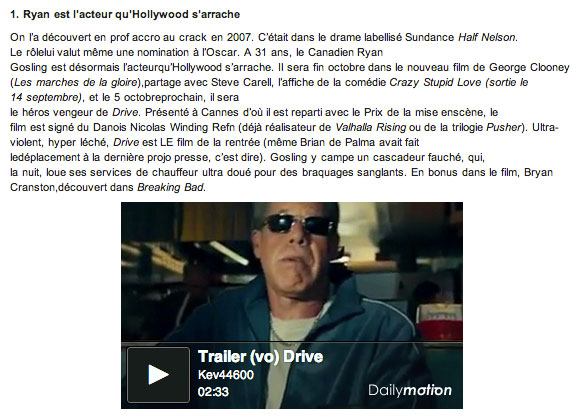This screenshot has height=417, width=580.
Task: Open the Dailymotion logo link
Action: [410, 390]
